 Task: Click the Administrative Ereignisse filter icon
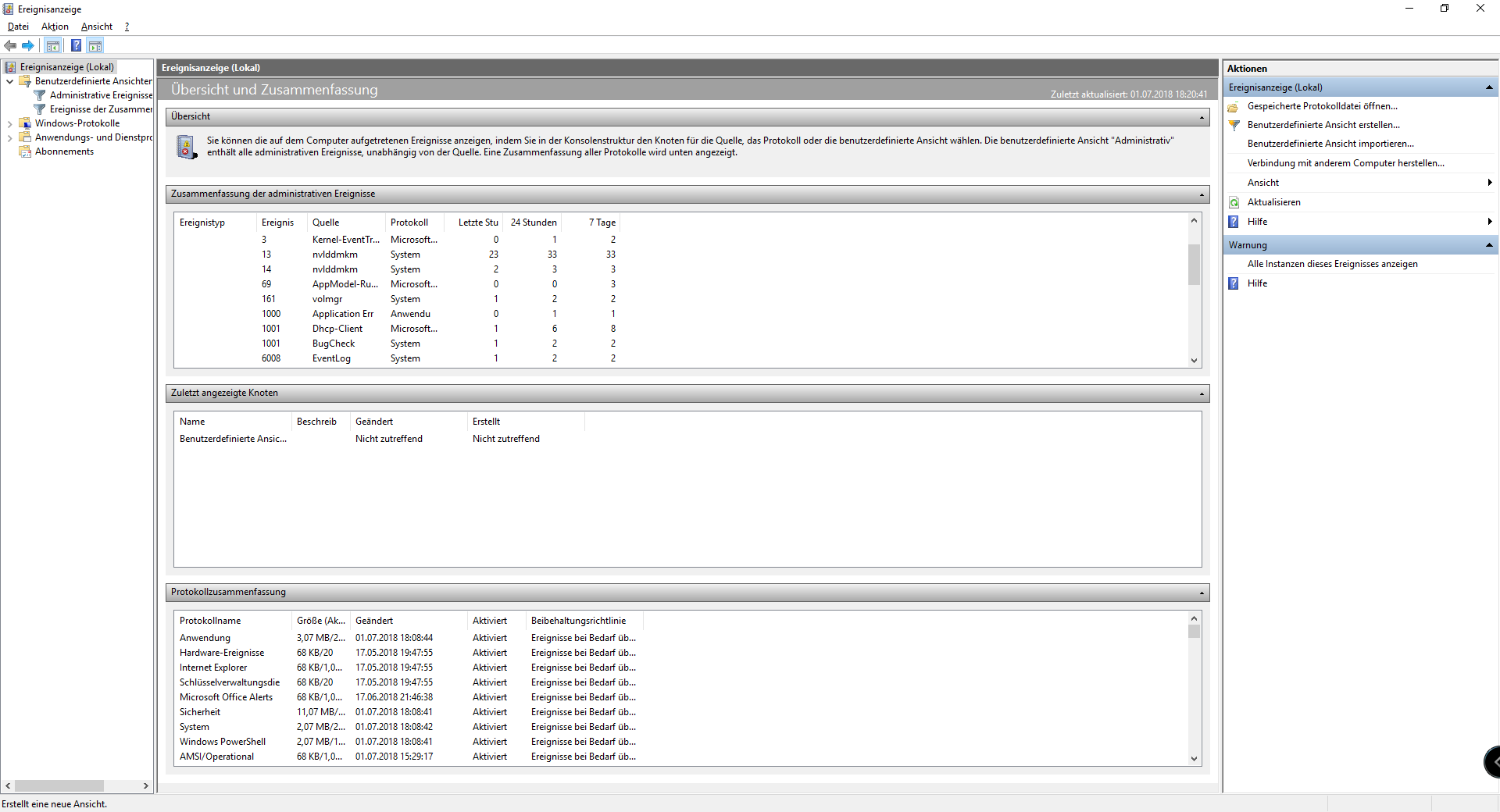pos(40,95)
